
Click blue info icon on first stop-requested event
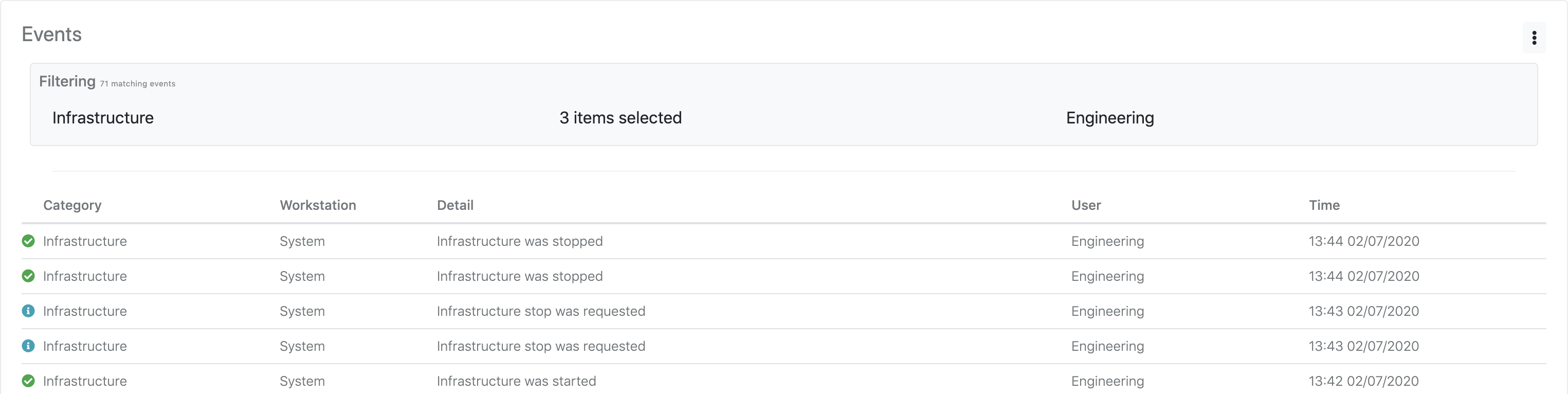pos(28,311)
